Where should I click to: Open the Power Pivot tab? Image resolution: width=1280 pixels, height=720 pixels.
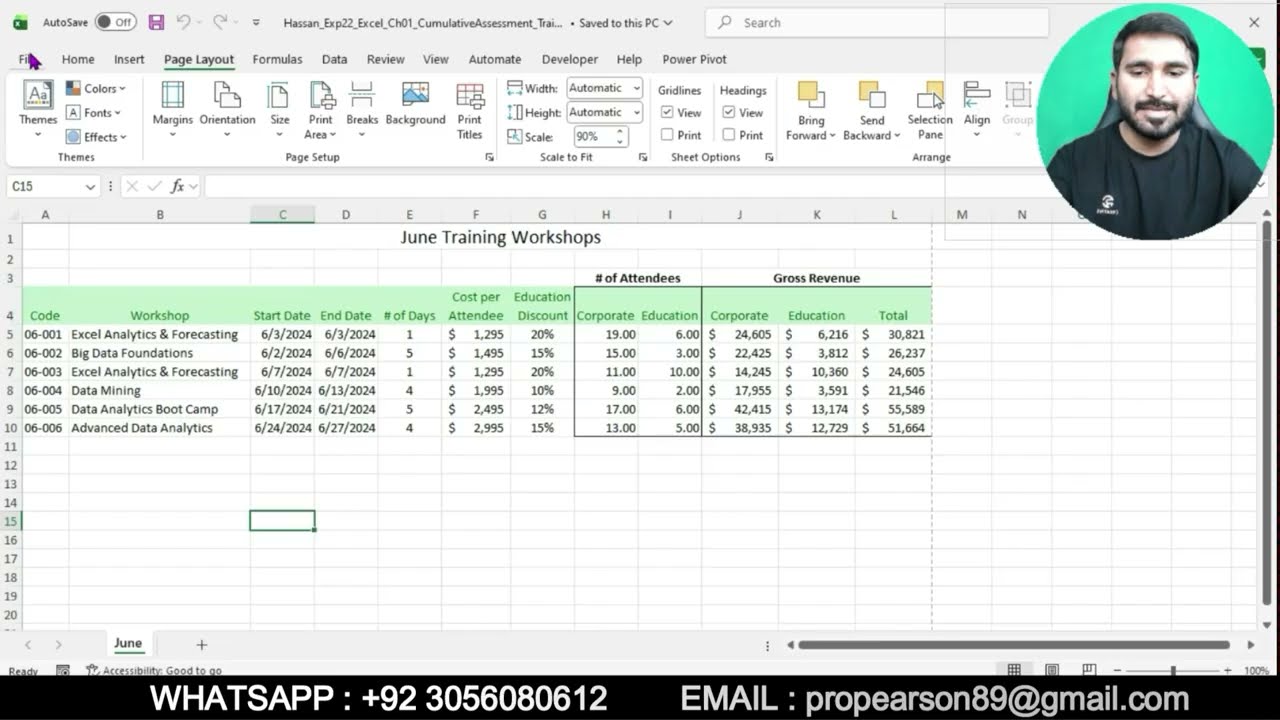[x=694, y=59]
